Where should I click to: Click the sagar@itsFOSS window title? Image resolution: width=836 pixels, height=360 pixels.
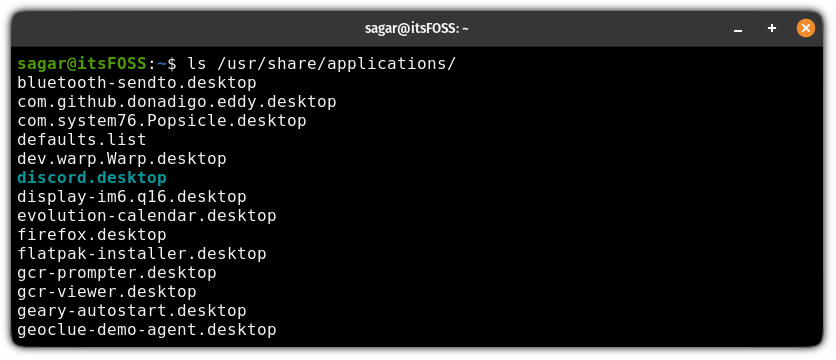(416, 29)
